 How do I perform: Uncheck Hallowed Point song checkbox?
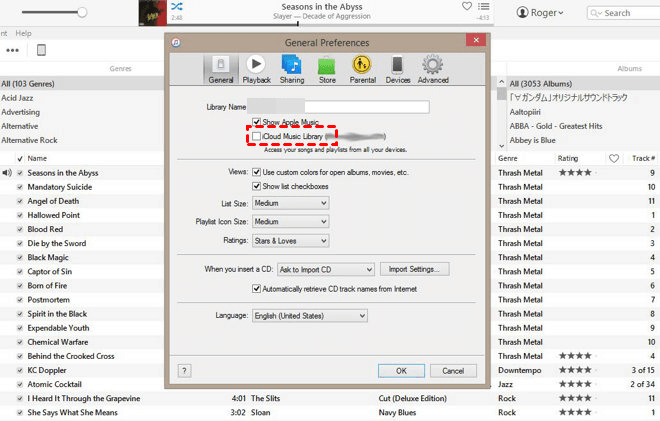pyautogui.click(x=20, y=215)
